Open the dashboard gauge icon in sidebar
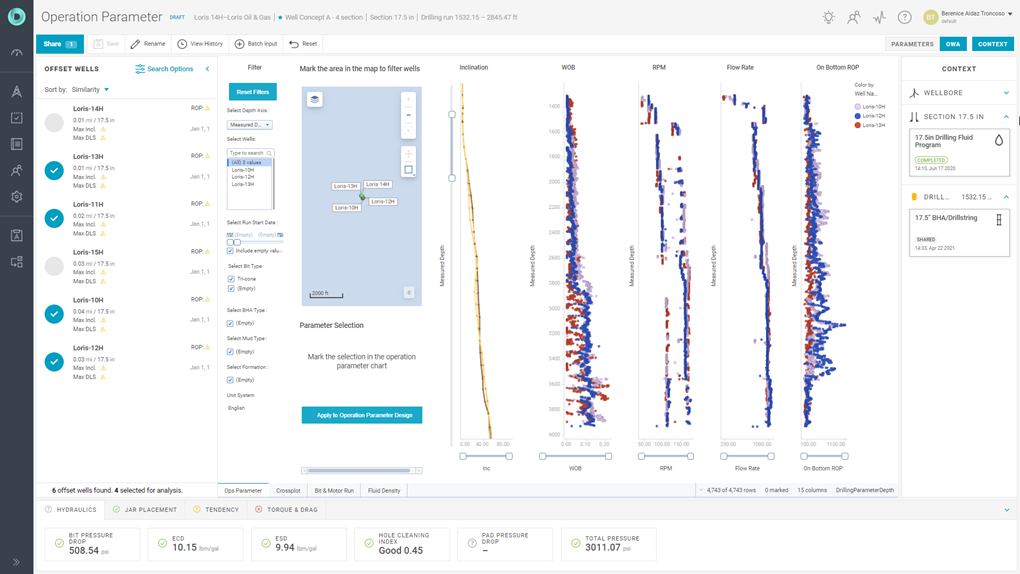The height and width of the screenshot is (574, 1020). click(x=17, y=53)
